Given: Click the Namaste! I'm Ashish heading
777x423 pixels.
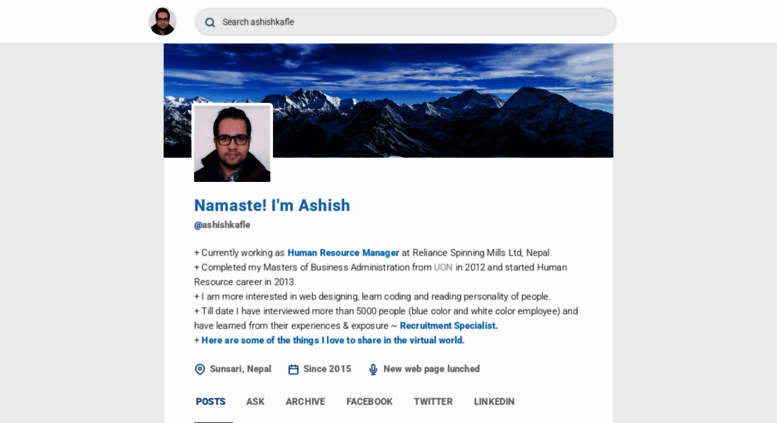Looking at the screenshot, I should tap(272, 206).
